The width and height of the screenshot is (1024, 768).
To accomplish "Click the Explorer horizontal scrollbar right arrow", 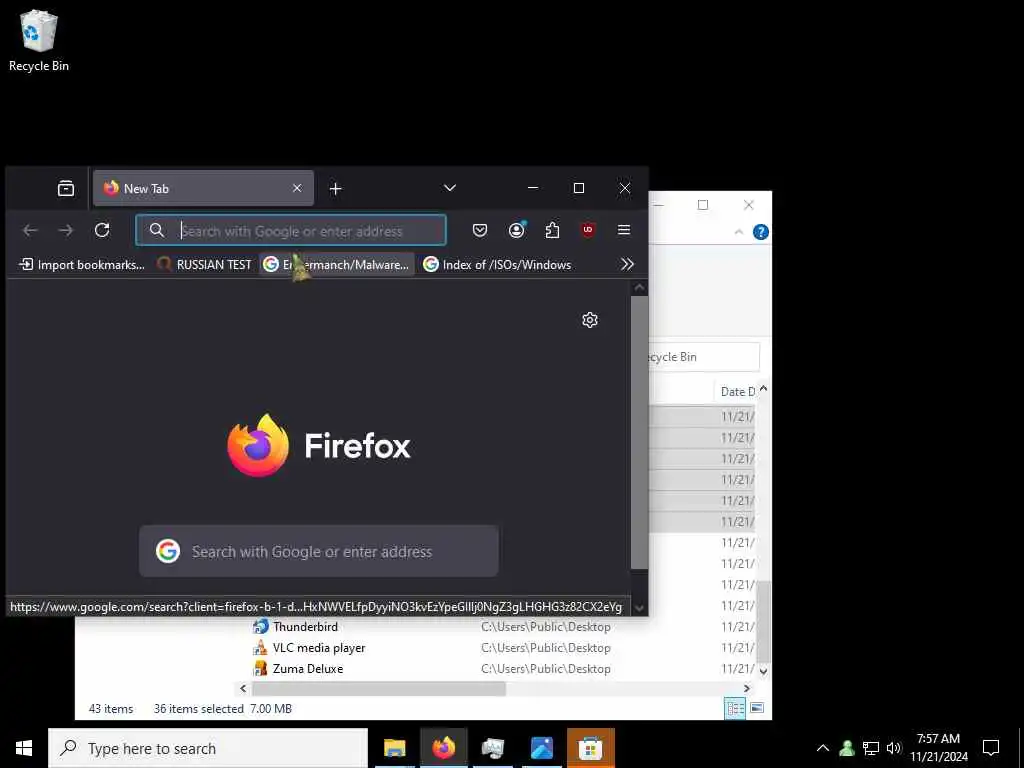I will click(747, 688).
